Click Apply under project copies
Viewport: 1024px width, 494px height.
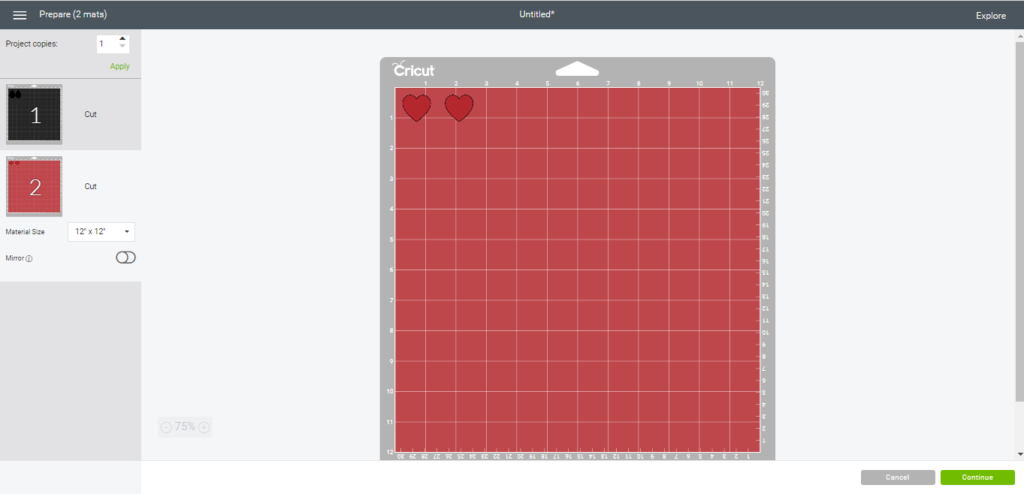120,66
